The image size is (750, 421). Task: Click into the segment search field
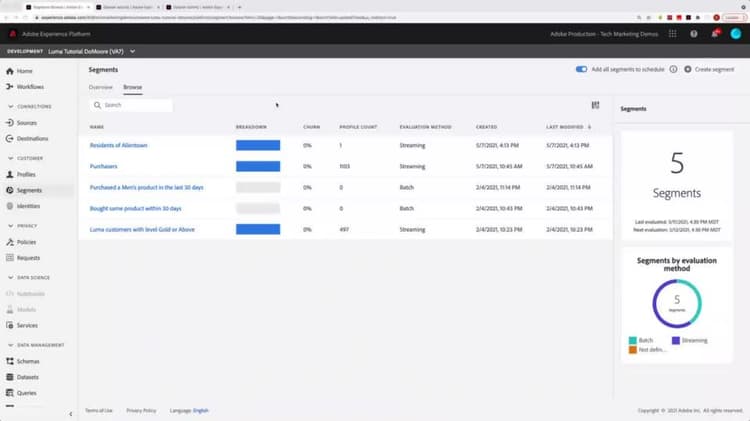click(131, 105)
